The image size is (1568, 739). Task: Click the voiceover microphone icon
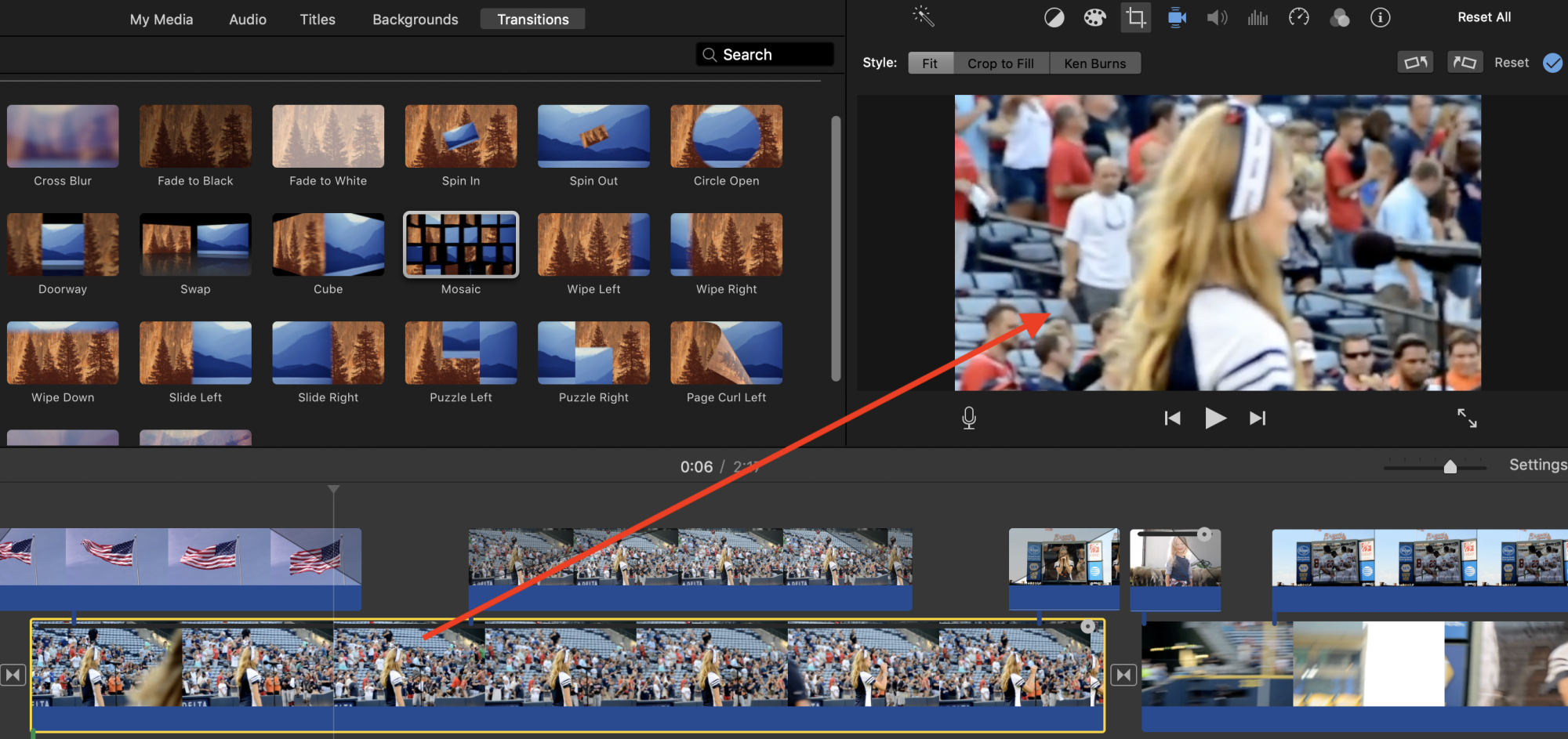coord(969,418)
